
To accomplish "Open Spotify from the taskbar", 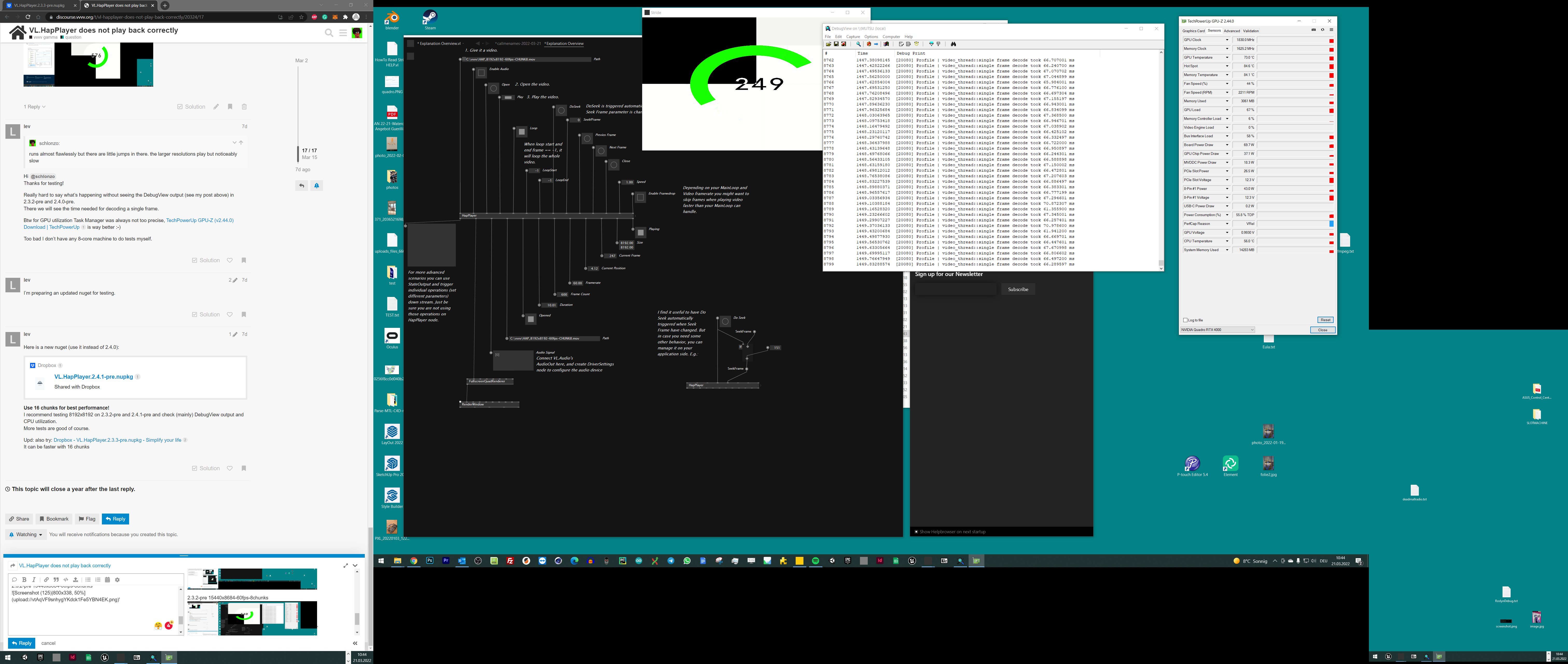I will (x=816, y=561).
